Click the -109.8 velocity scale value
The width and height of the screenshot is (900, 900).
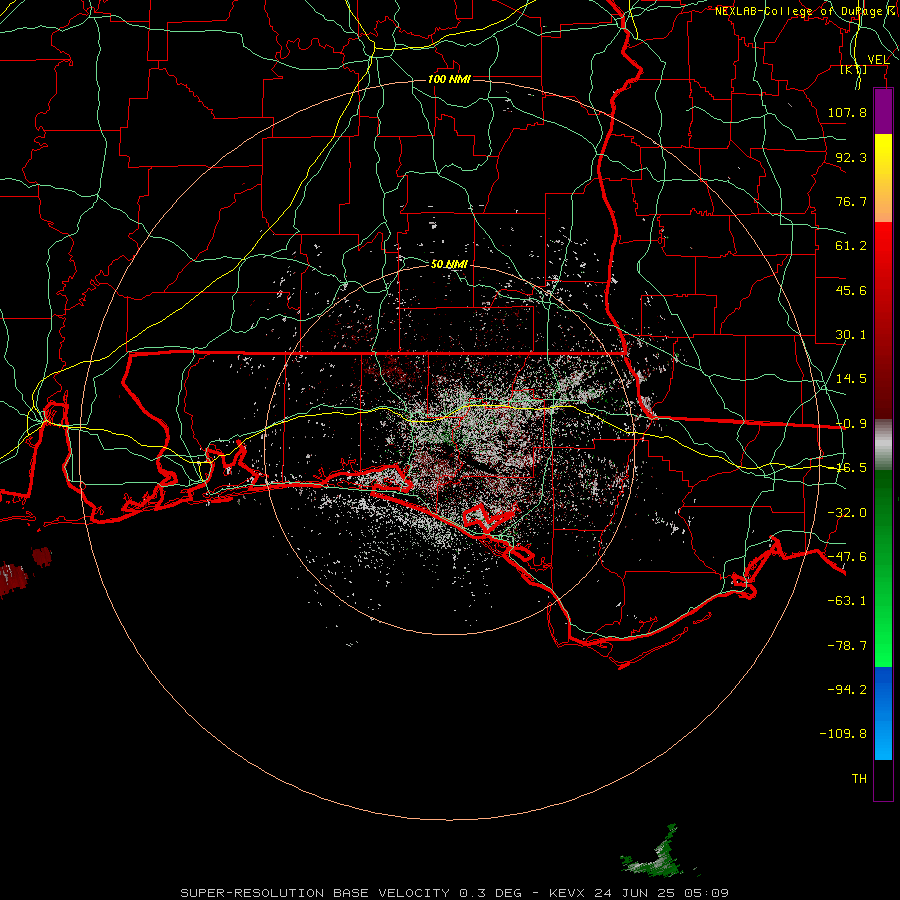click(843, 734)
